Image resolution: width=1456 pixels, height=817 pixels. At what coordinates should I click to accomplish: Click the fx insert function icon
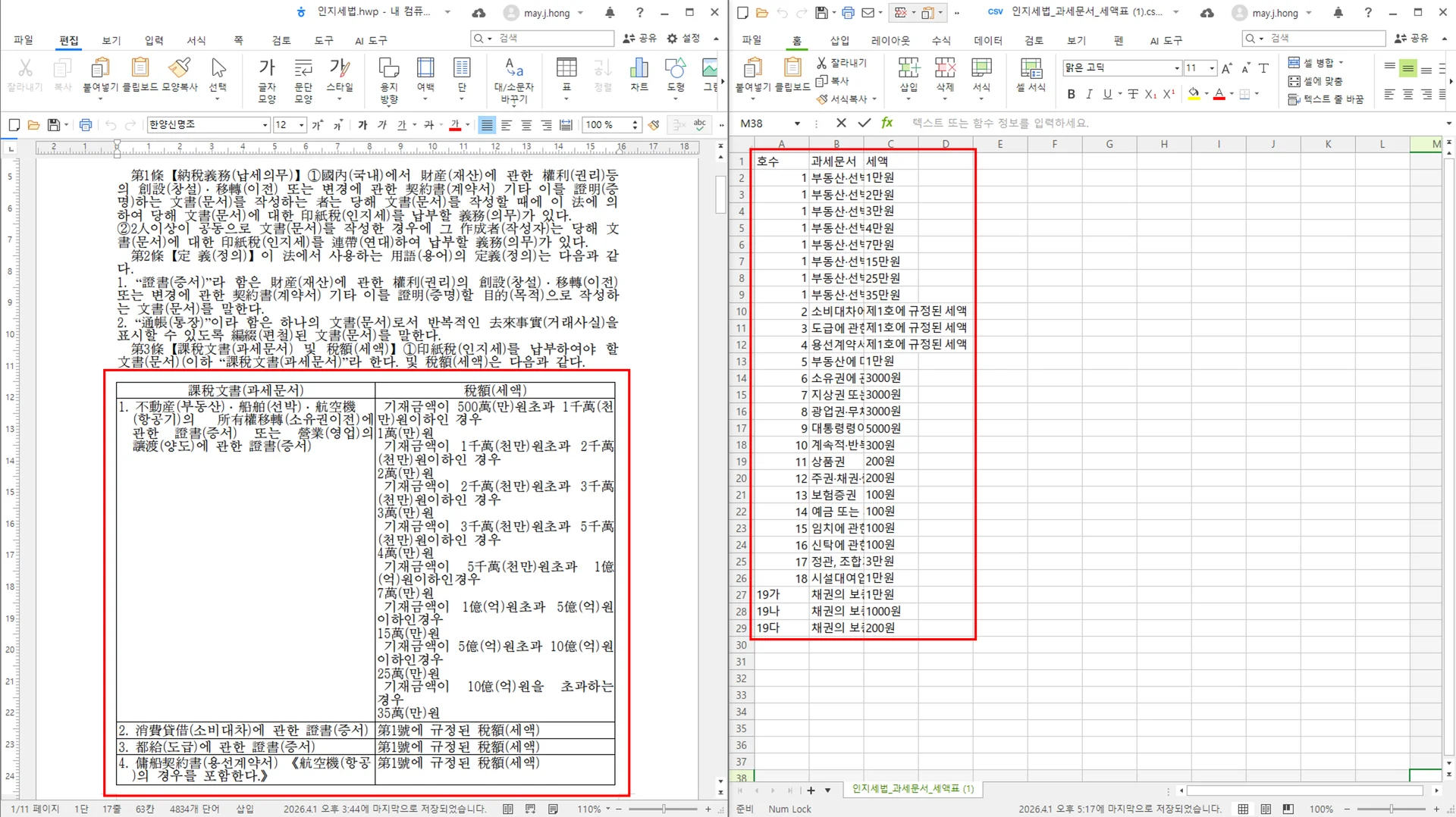pyautogui.click(x=886, y=122)
